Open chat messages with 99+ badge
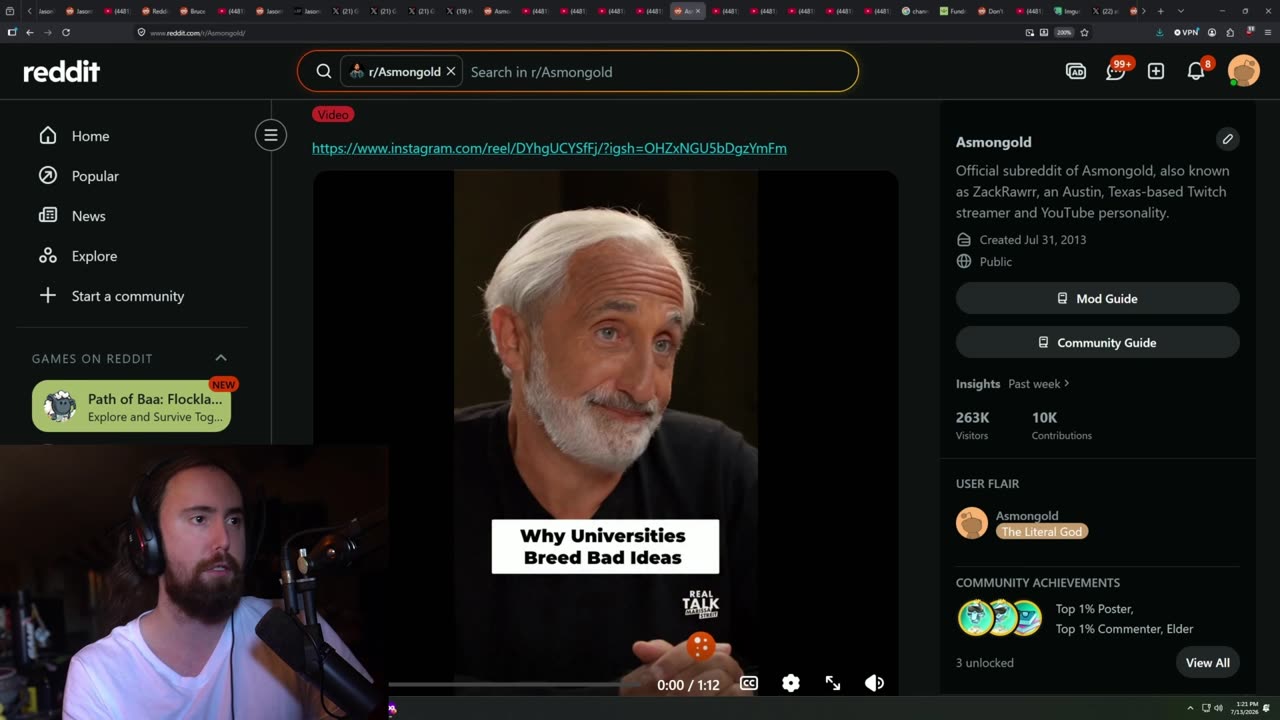 point(1116,70)
